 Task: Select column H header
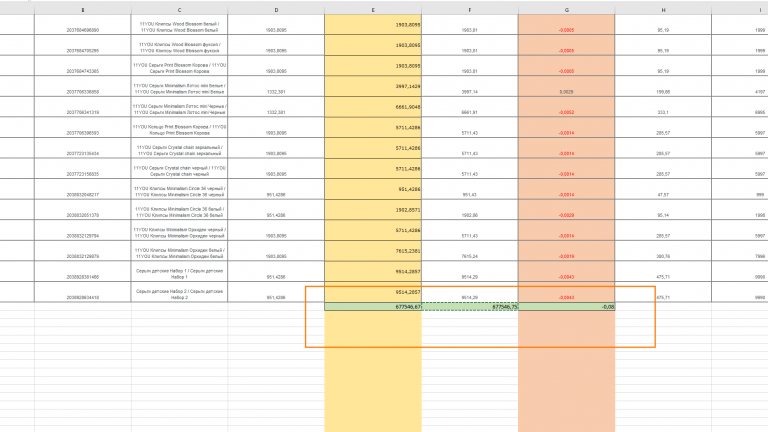663,10
